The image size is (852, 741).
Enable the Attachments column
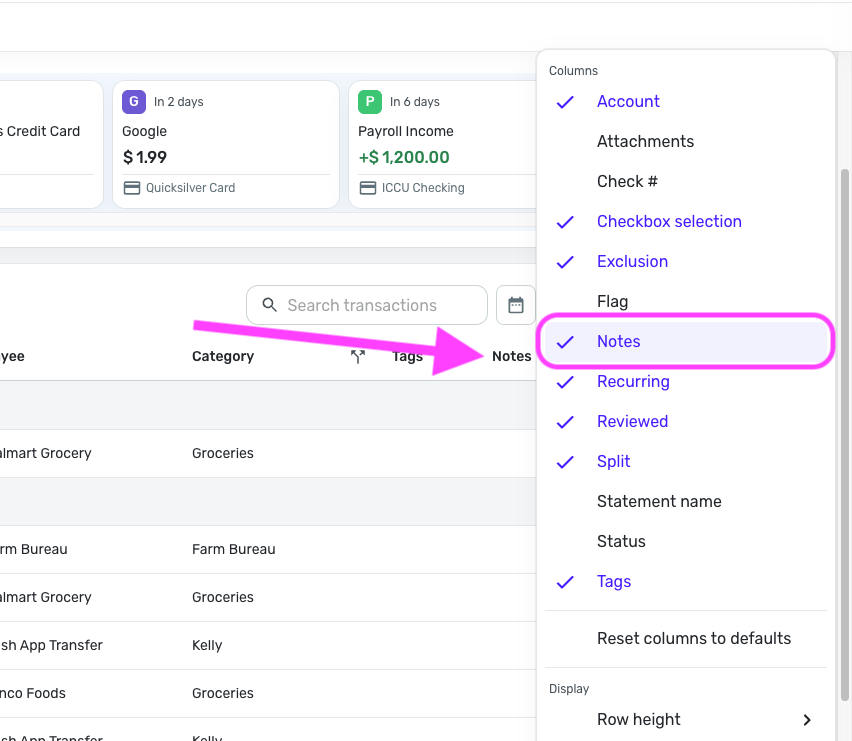[x=686, y=141]
